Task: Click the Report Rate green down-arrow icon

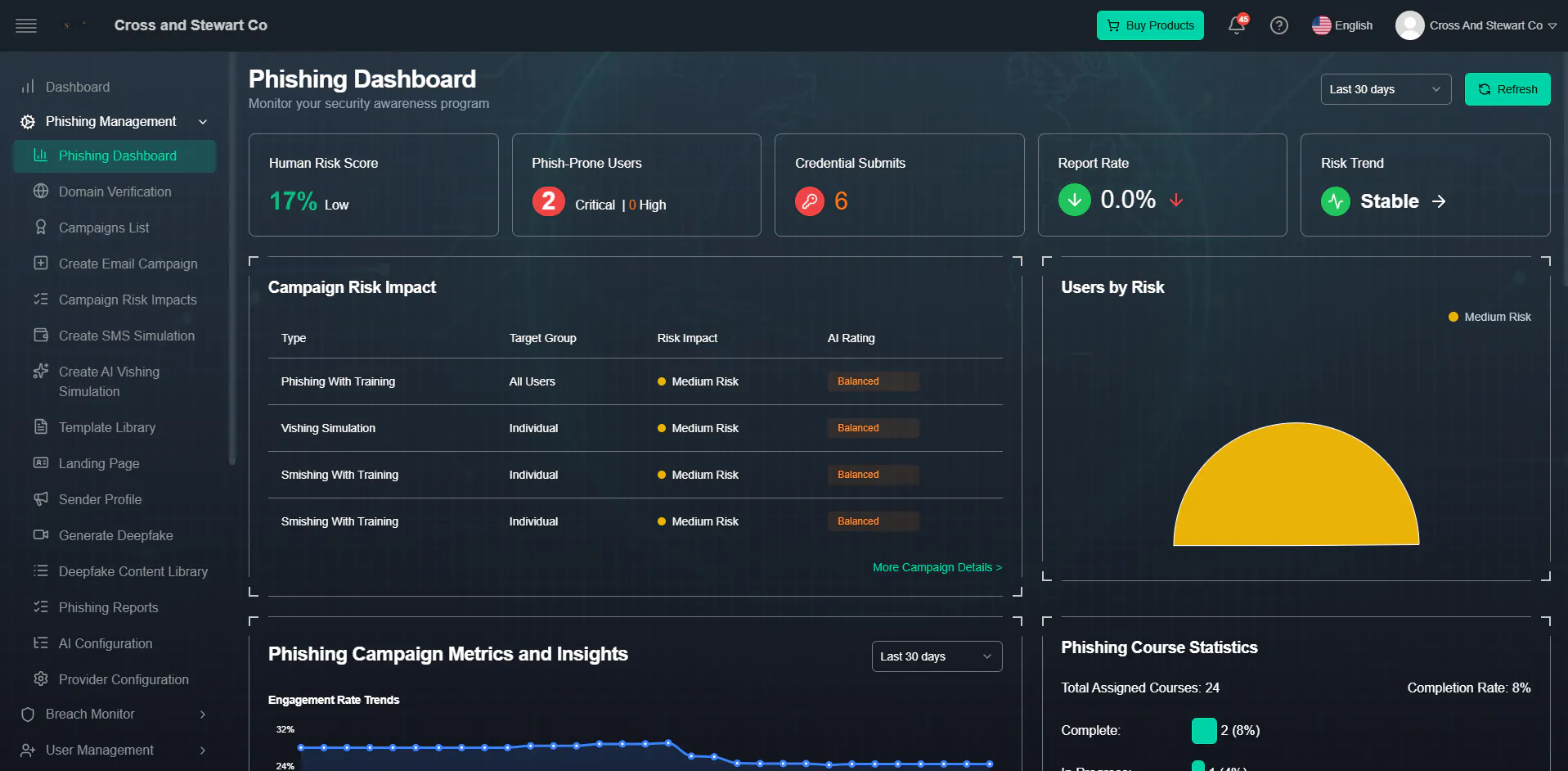Action: pyautogui.click(x=1075, y=200)
